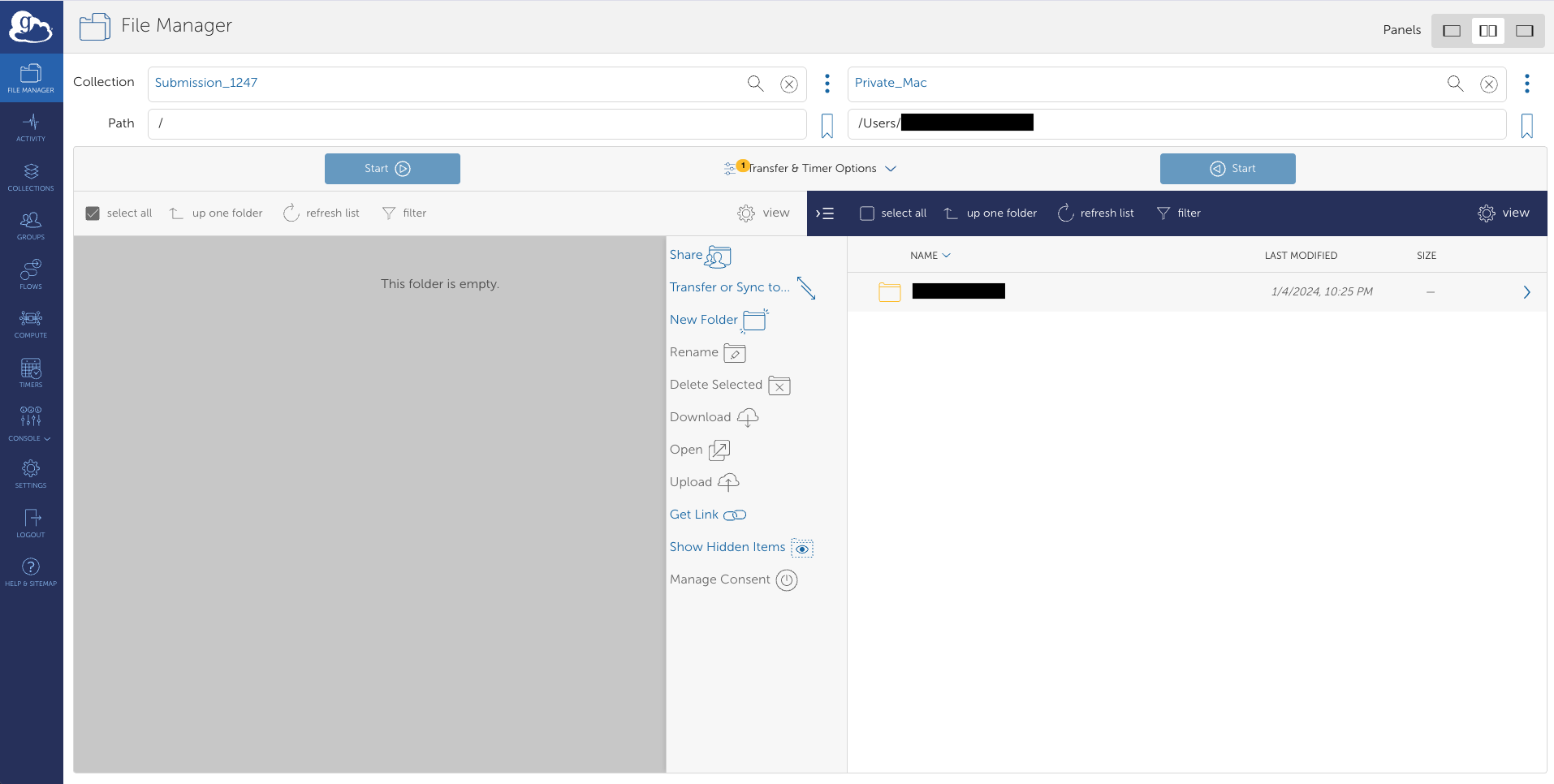The width and height of the screenshot is (1554, 784).
Task: Open Timers from the sidebar
Action: [x=31, y=373]
